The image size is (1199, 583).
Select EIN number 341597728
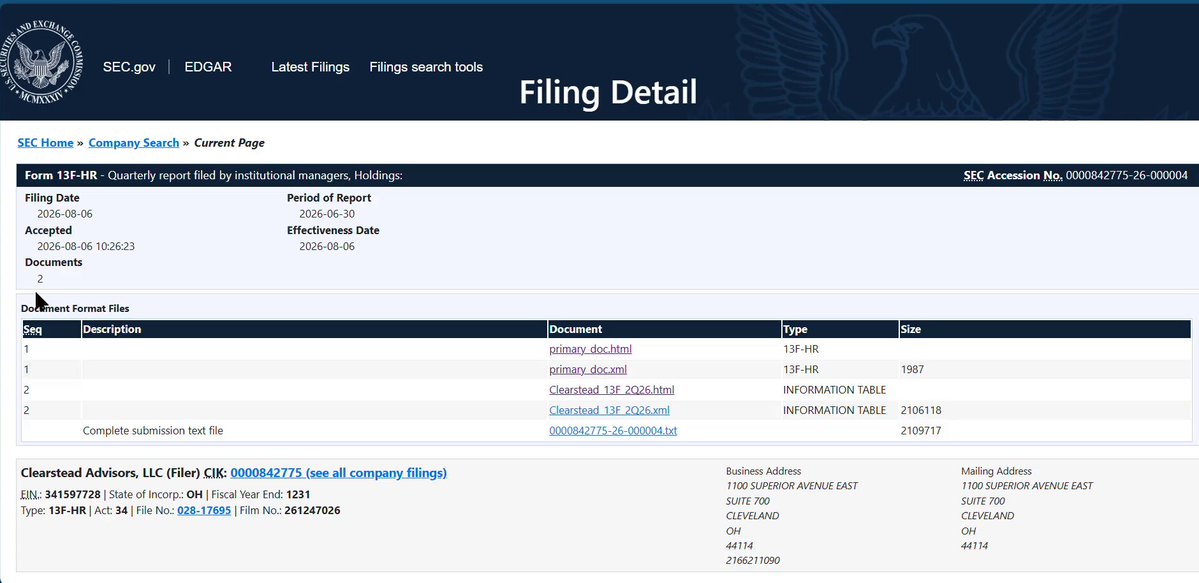(x=73, y=494)
